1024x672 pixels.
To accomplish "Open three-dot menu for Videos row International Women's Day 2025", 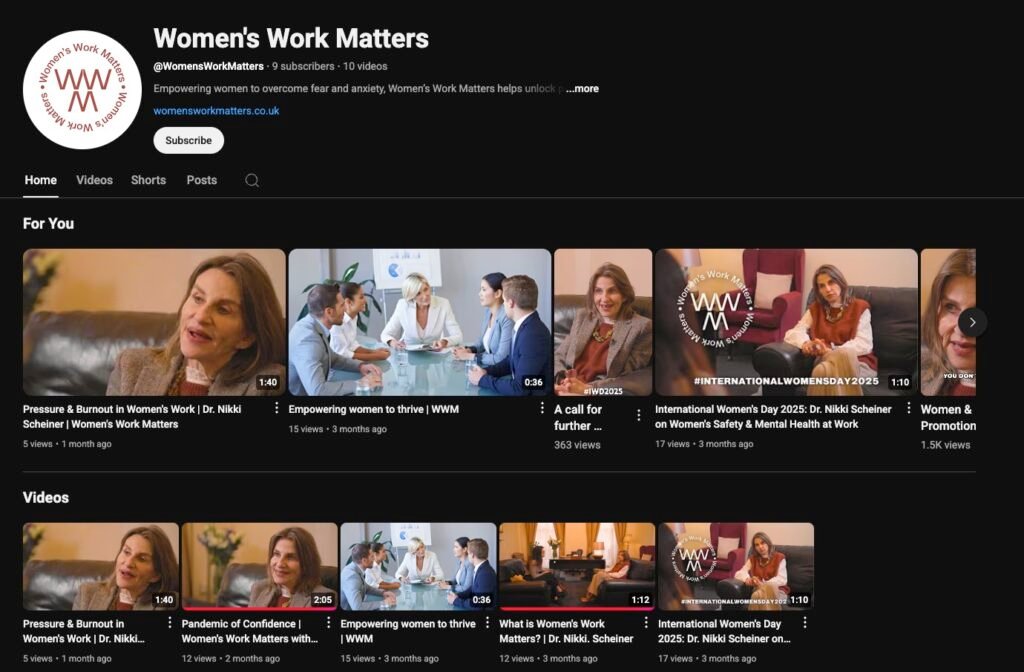I will coord(805,622).
